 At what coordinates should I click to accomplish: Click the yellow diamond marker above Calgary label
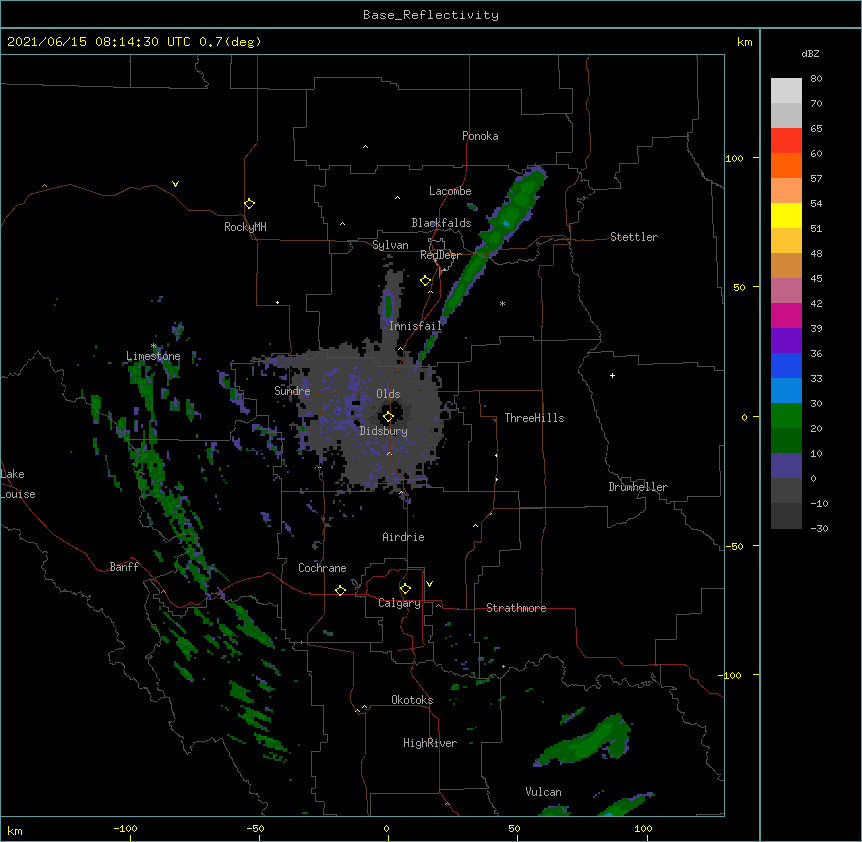pos(405,589)
